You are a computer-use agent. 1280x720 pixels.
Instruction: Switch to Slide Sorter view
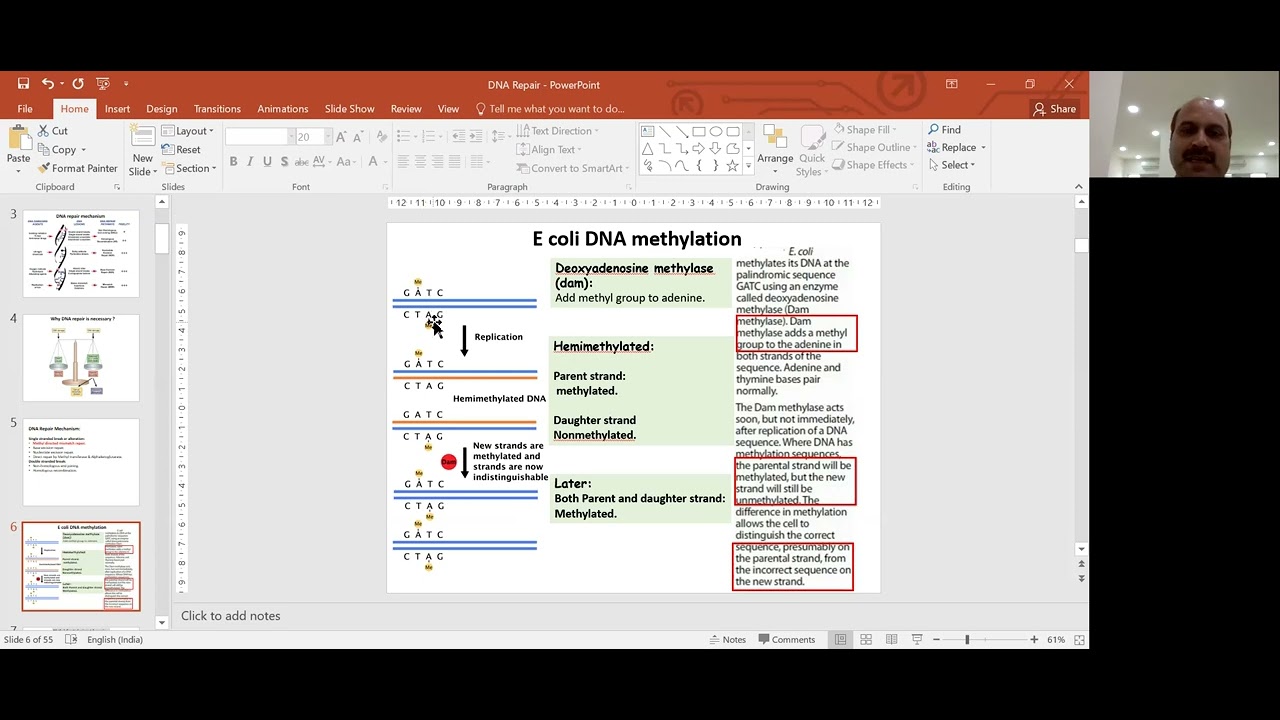click(x=866, y=640)
